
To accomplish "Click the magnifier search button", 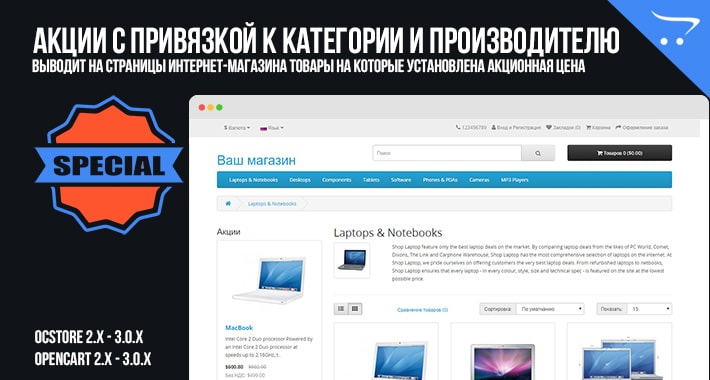I will 538,153.
